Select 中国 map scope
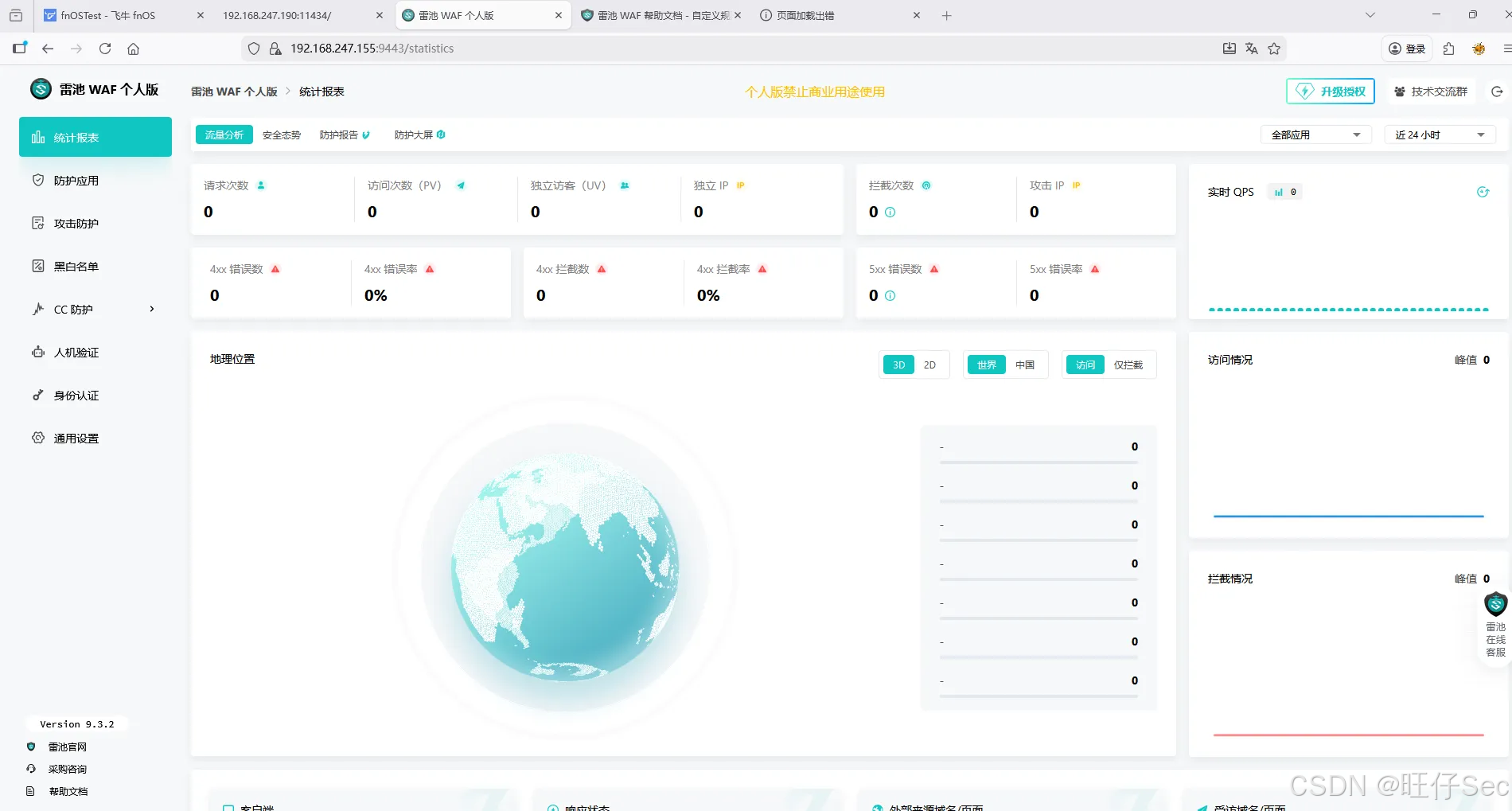This screenshot has width=1512, height=811. (1025, 365)
